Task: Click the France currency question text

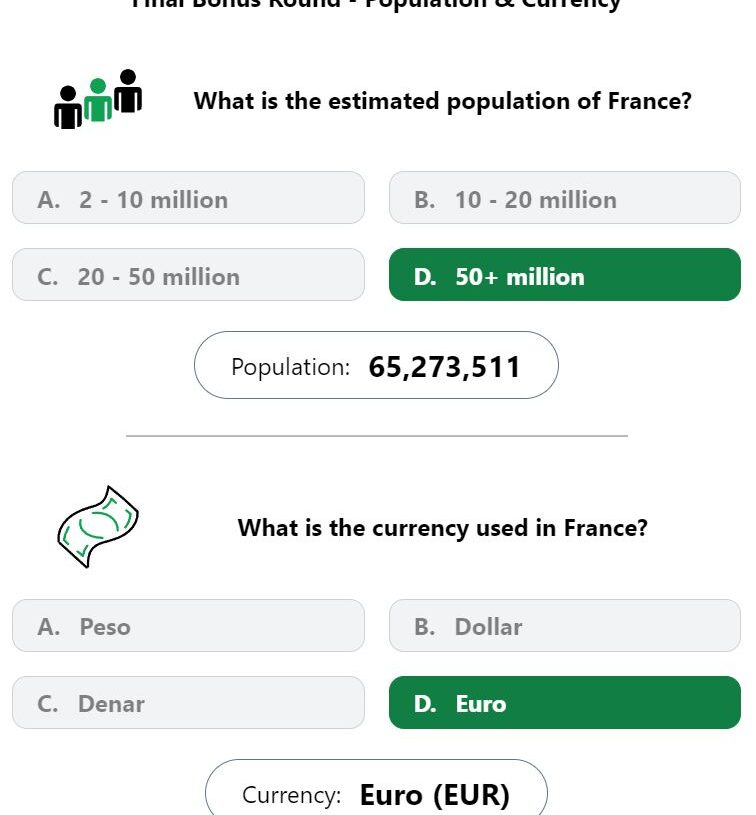Action: point(442,528)
